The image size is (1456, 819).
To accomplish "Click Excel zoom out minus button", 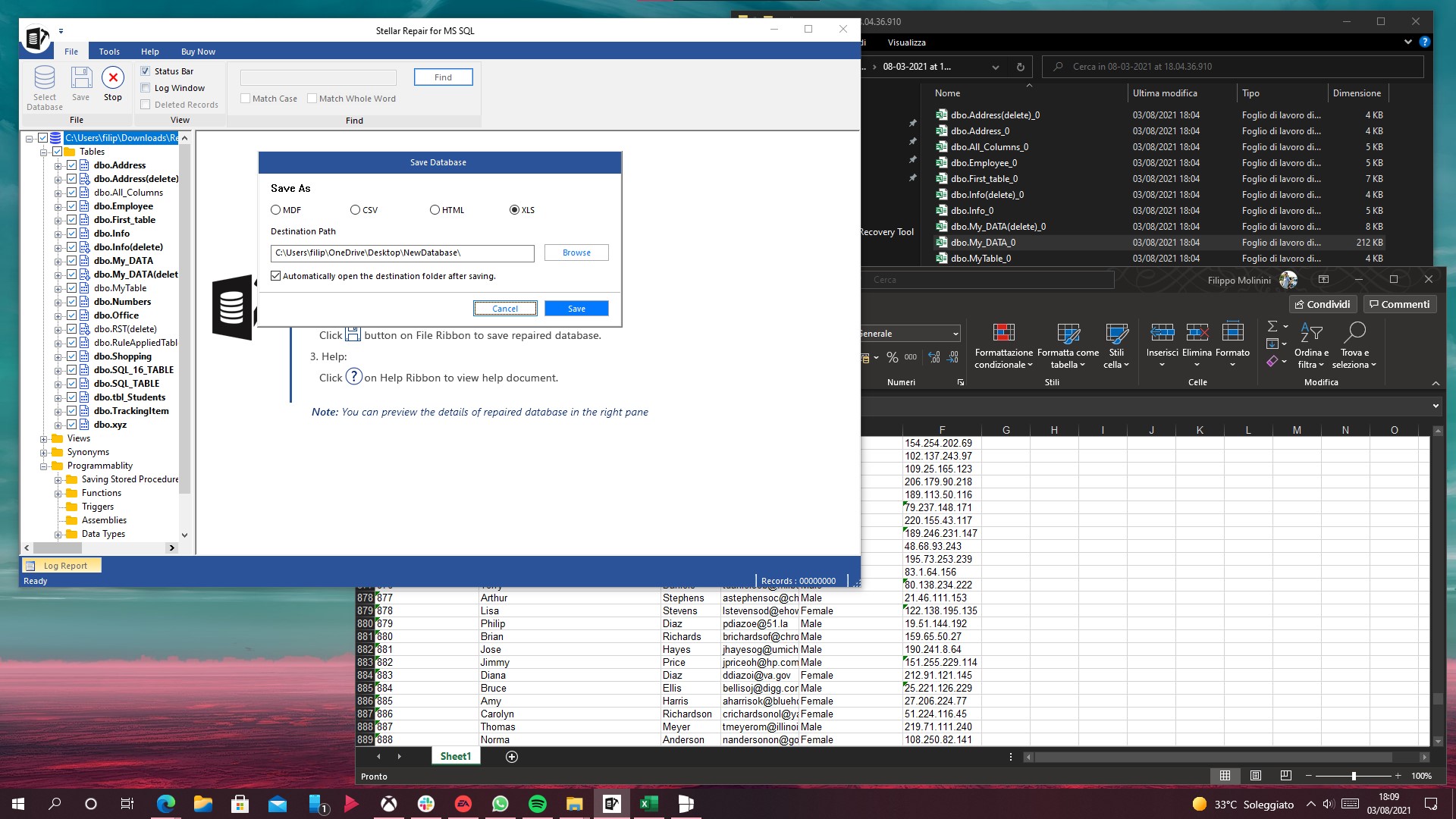I will tap(1308, 776).
